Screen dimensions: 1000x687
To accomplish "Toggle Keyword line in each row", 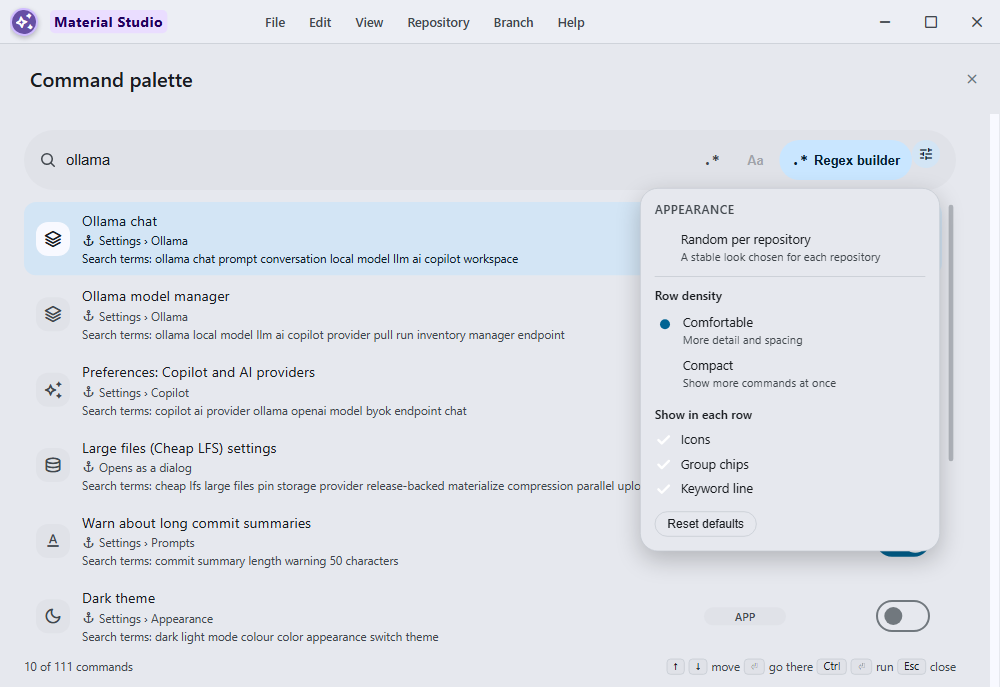I will pos(790,489).
